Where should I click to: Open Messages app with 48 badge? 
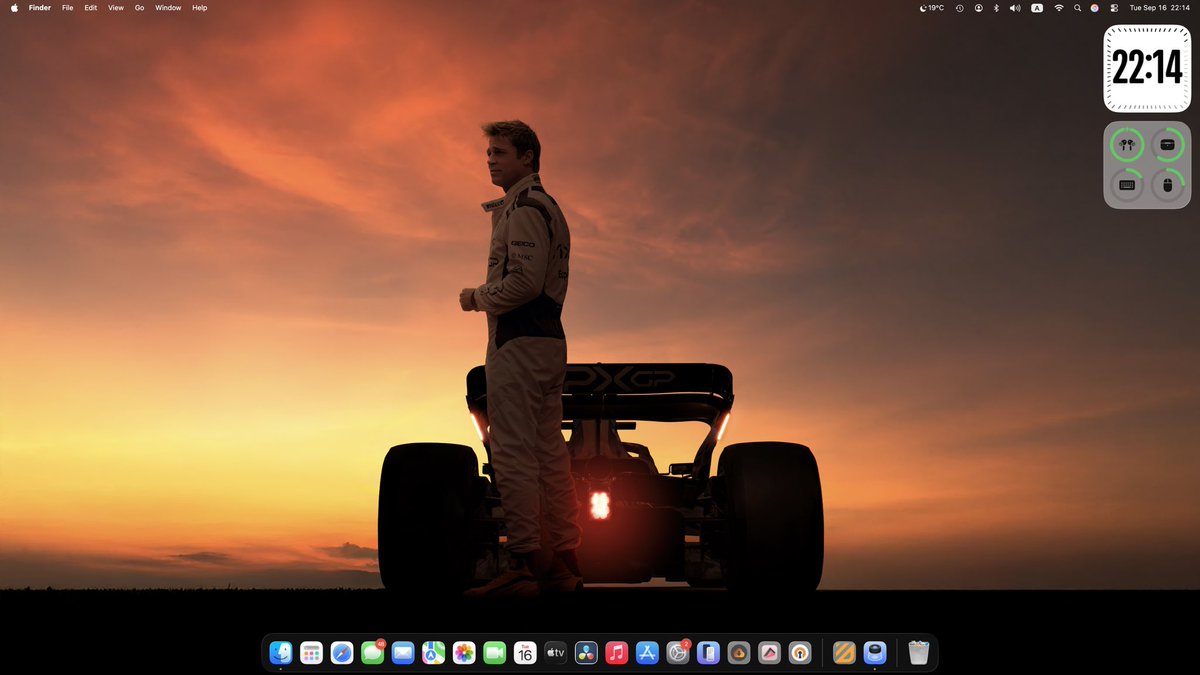(372, 653)
